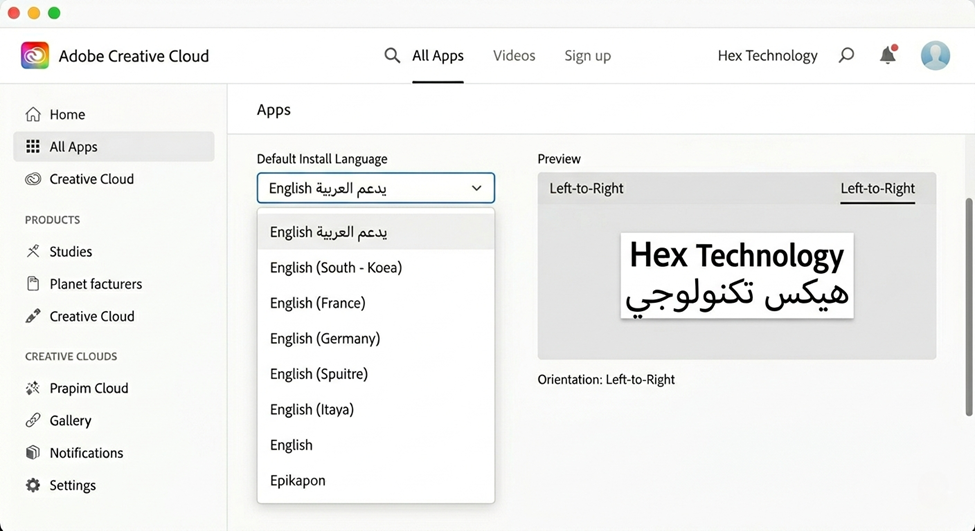Open the notifications bell icon
Screen dimensions: 975x531
click(x=888, y=55)
